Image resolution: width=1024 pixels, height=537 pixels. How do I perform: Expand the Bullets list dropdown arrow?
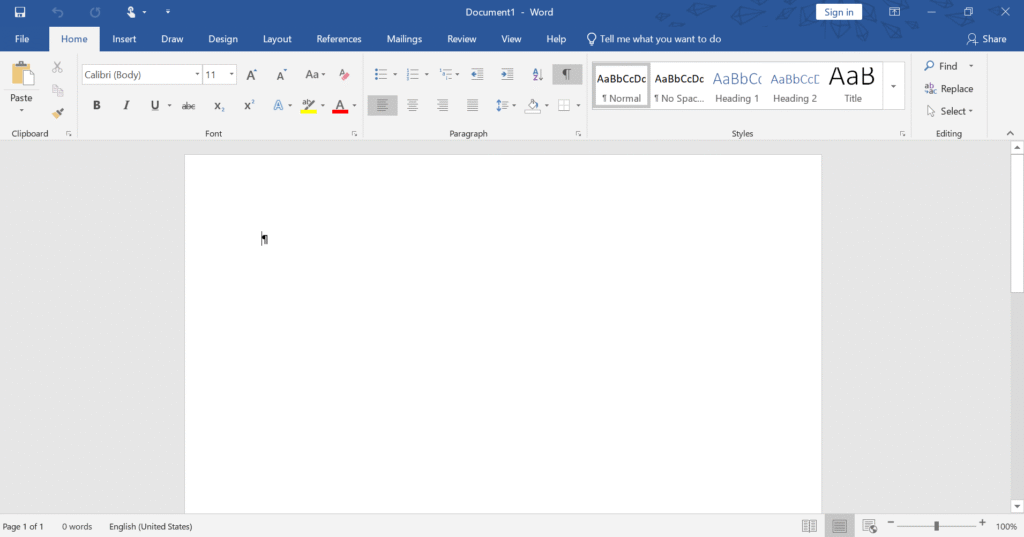(395, 74)
